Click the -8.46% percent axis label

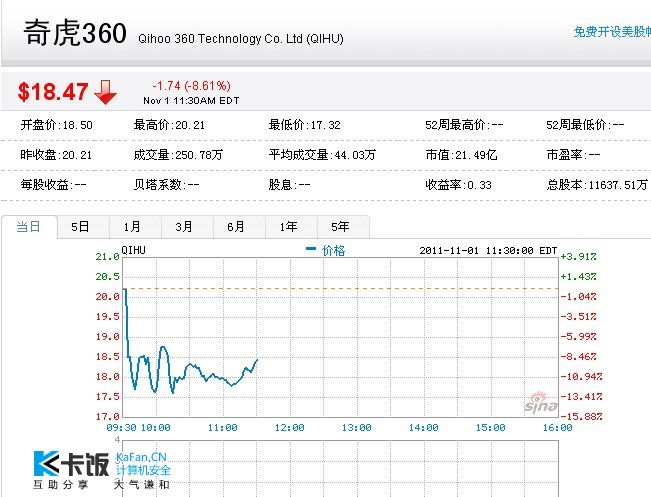point(578,357)
